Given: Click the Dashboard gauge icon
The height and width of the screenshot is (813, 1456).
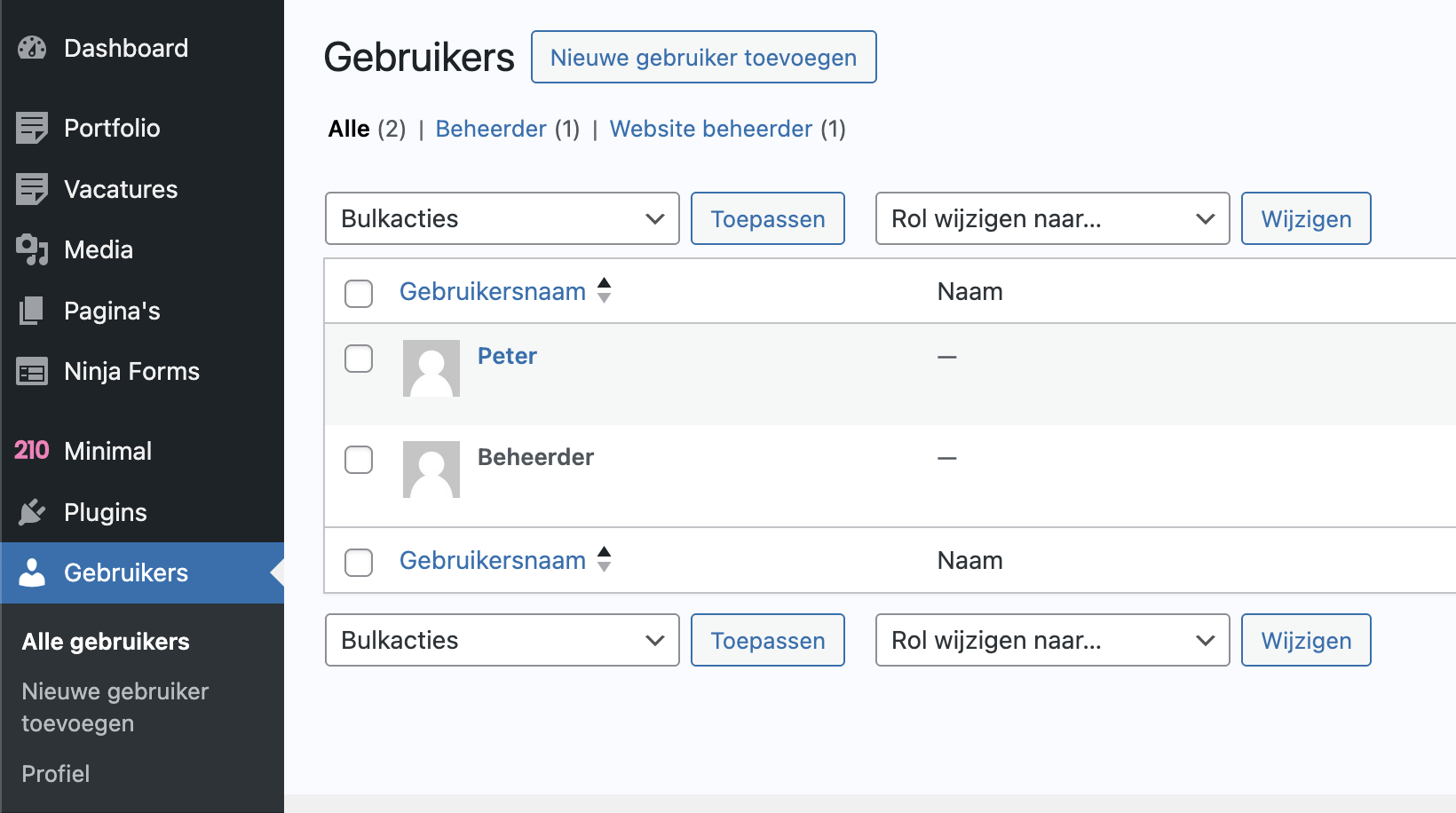Looking at the screenshot, I should pos(32,48).
